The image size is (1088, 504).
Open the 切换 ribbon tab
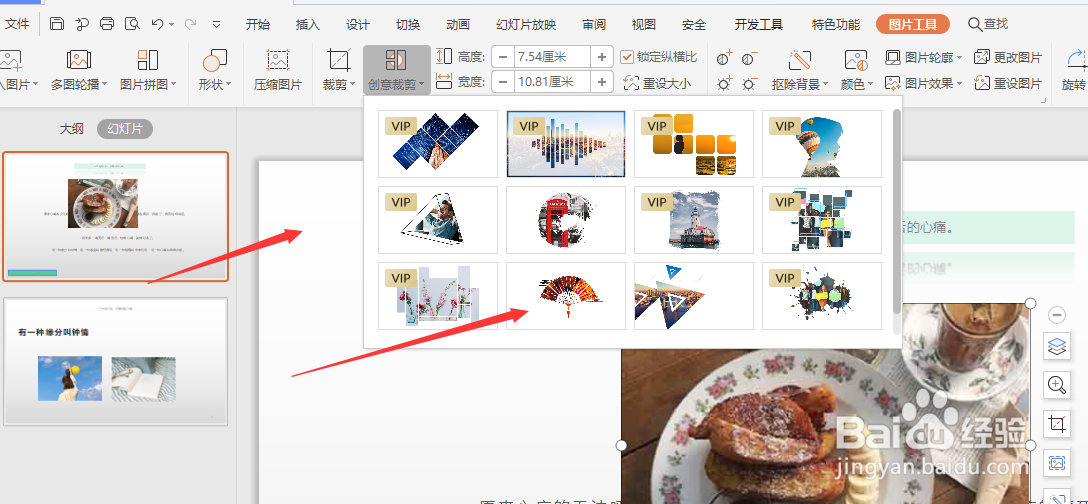(408, 24)
